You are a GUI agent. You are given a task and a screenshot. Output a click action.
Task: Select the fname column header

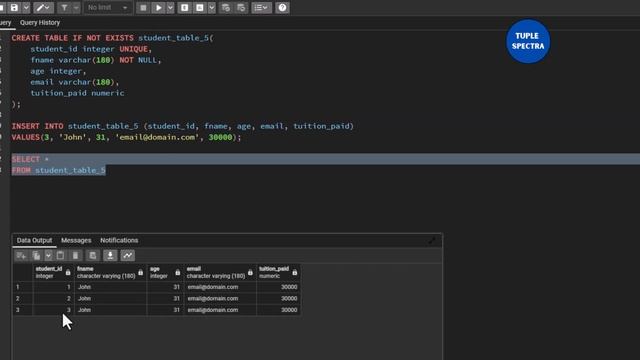110,272
